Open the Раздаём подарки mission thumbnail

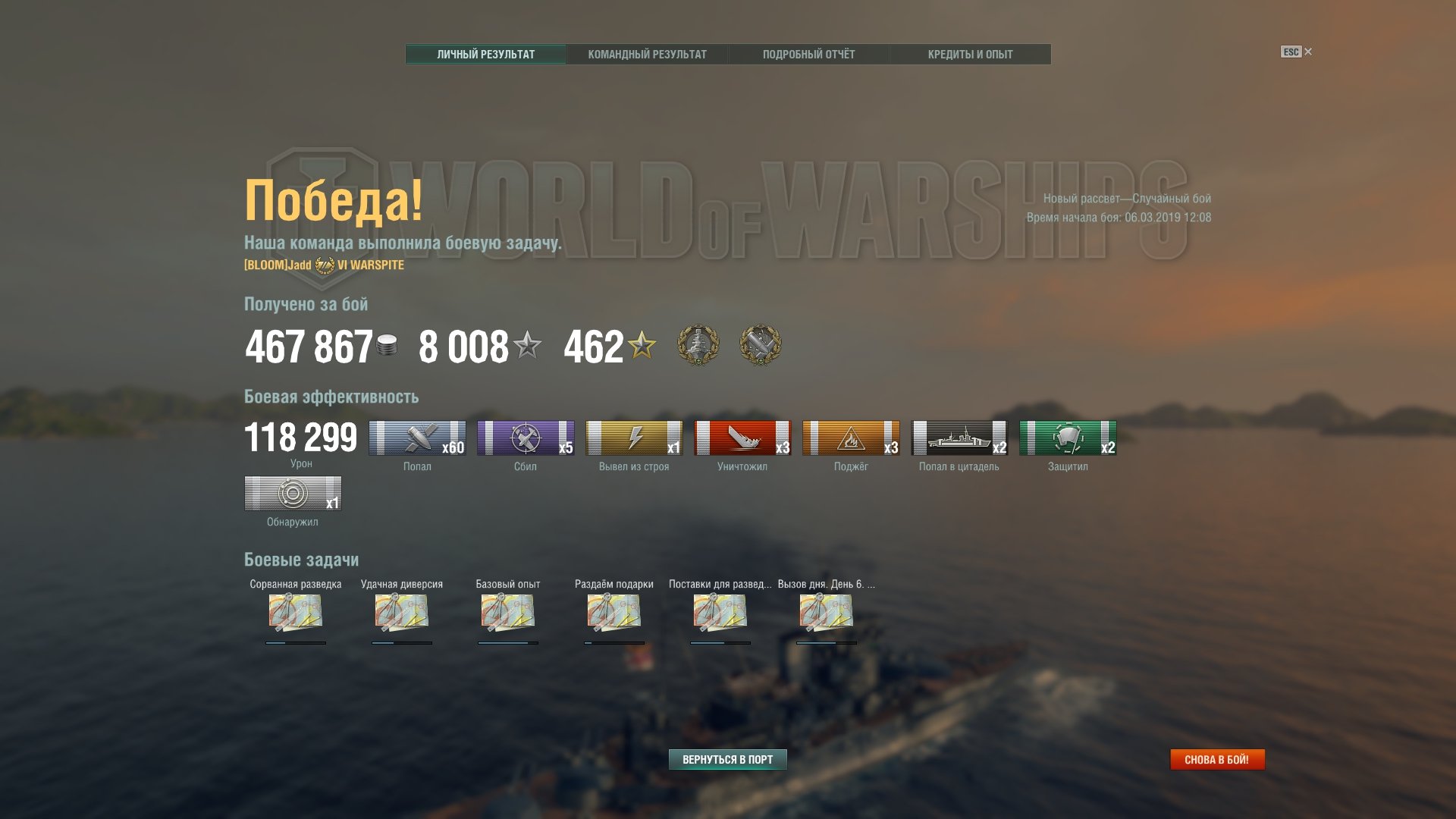614,613
